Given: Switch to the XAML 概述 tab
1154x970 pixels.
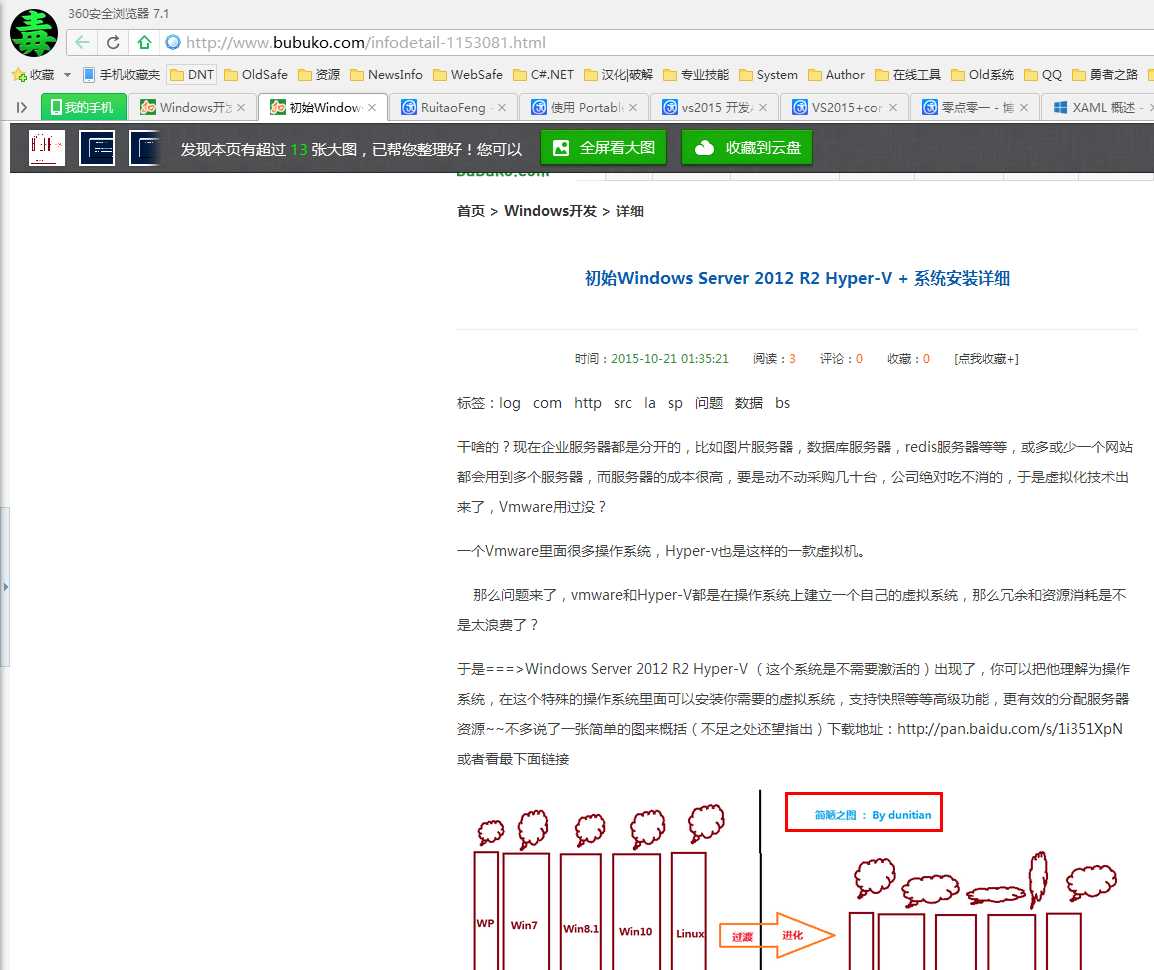Looking at the screenshot, I should tap(1098, 107).
